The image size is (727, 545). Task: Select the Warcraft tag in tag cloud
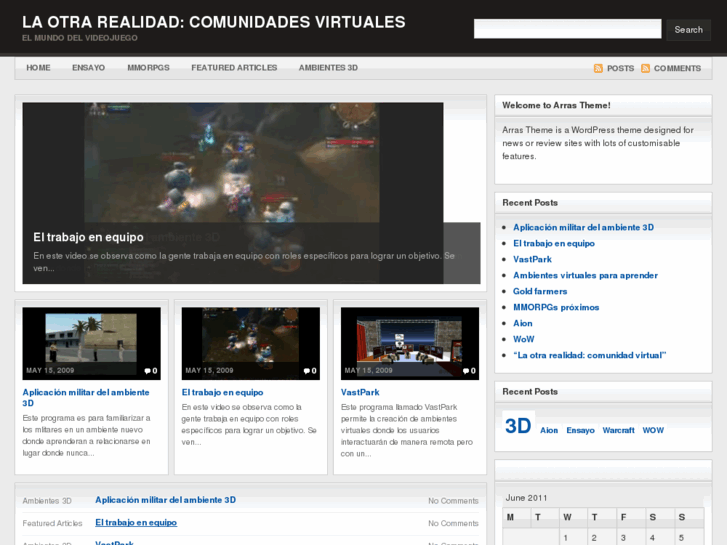click(618, 430)
